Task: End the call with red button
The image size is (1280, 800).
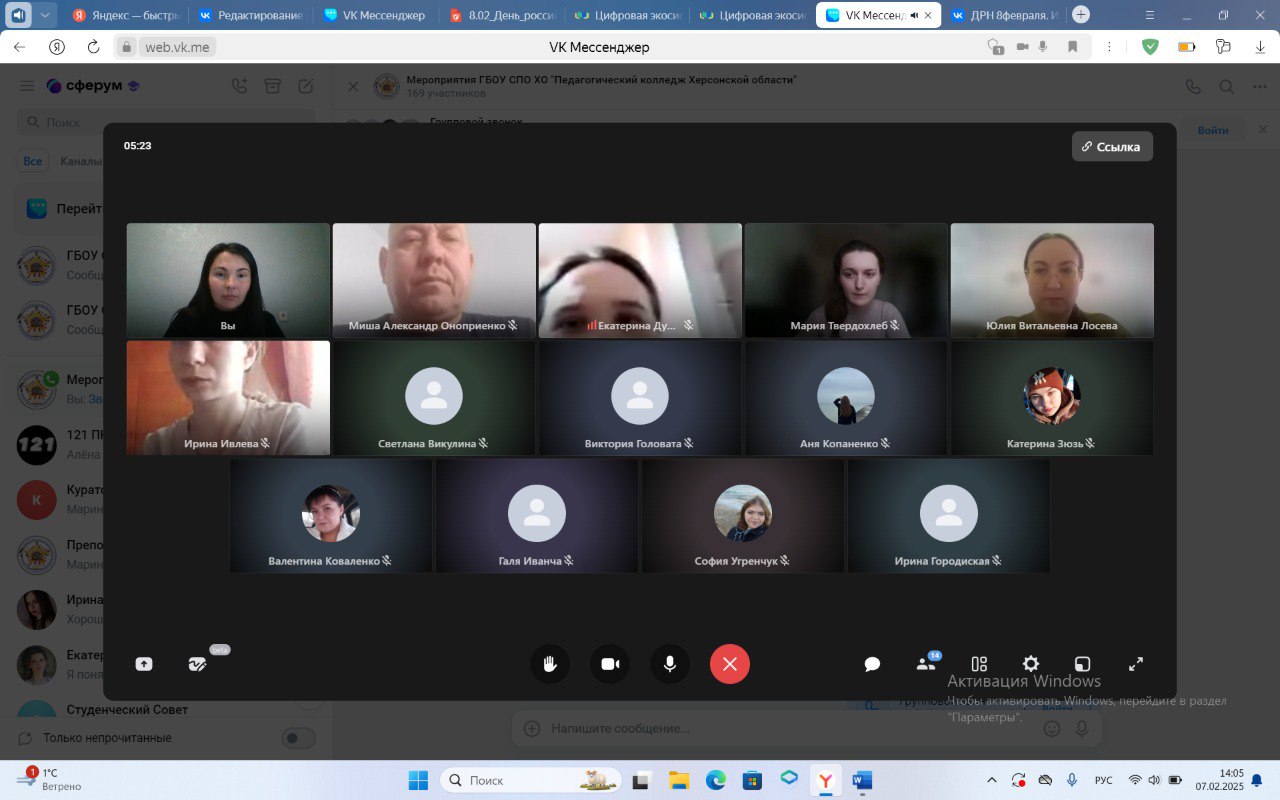Action: click(730, 664)
